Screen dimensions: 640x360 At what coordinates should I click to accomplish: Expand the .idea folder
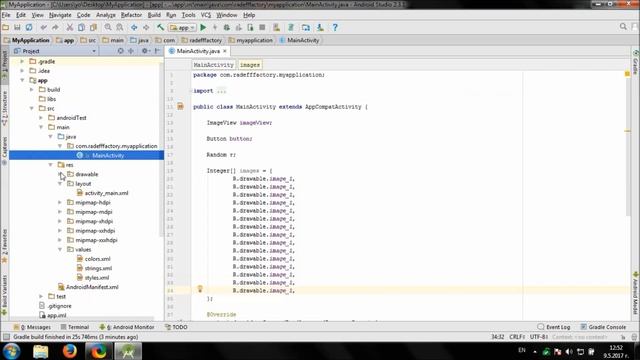(22, 71)
